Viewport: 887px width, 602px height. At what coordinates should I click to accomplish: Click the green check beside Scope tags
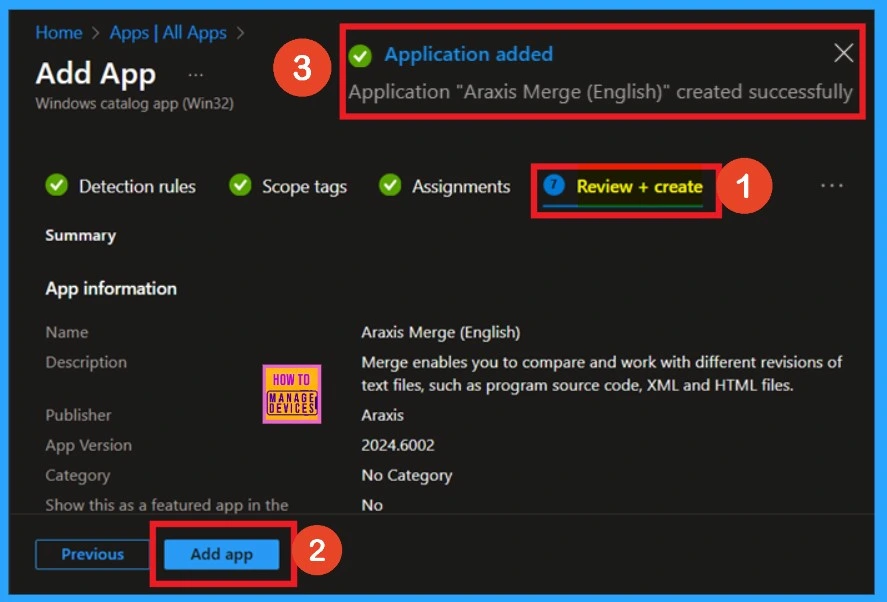pos(240,185)
